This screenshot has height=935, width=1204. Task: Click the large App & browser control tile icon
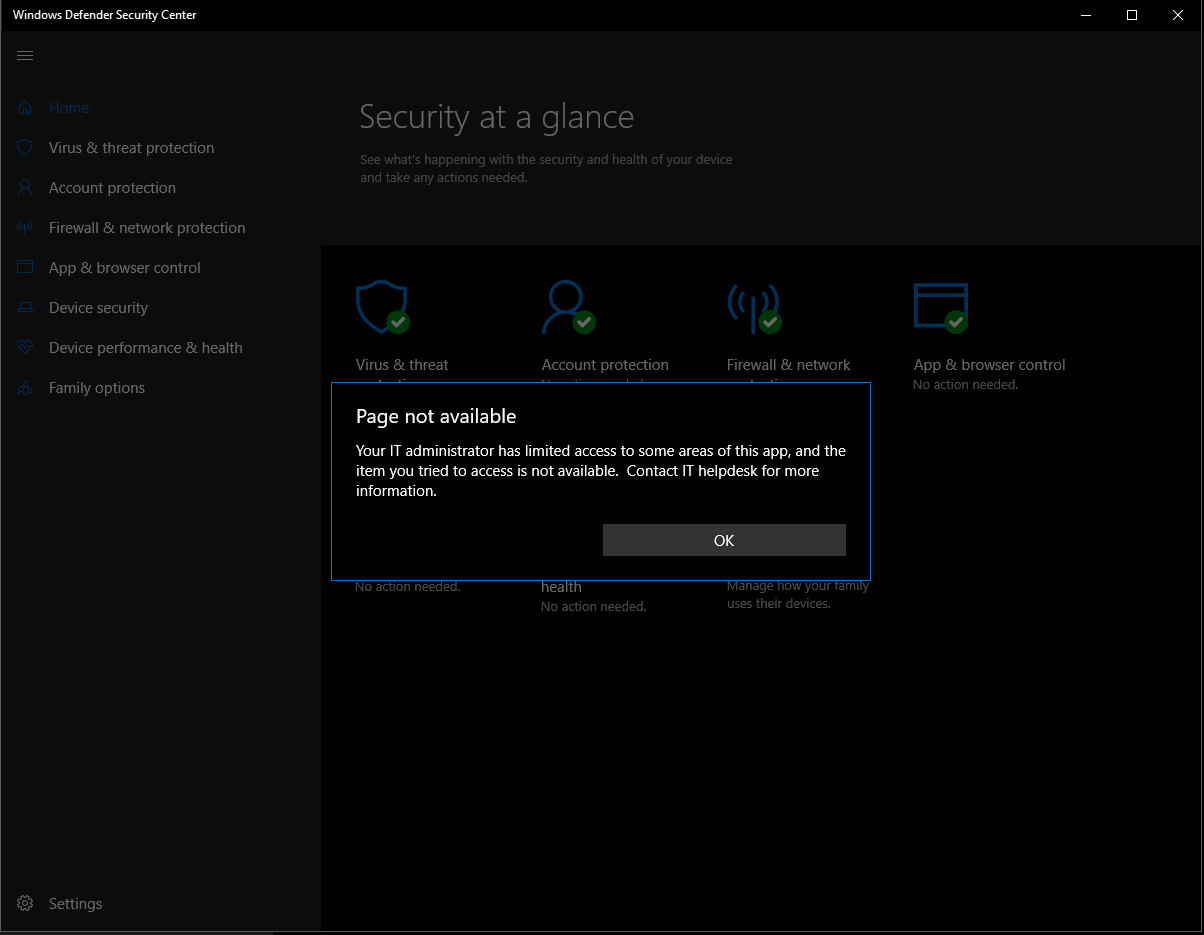coord(941,307)
